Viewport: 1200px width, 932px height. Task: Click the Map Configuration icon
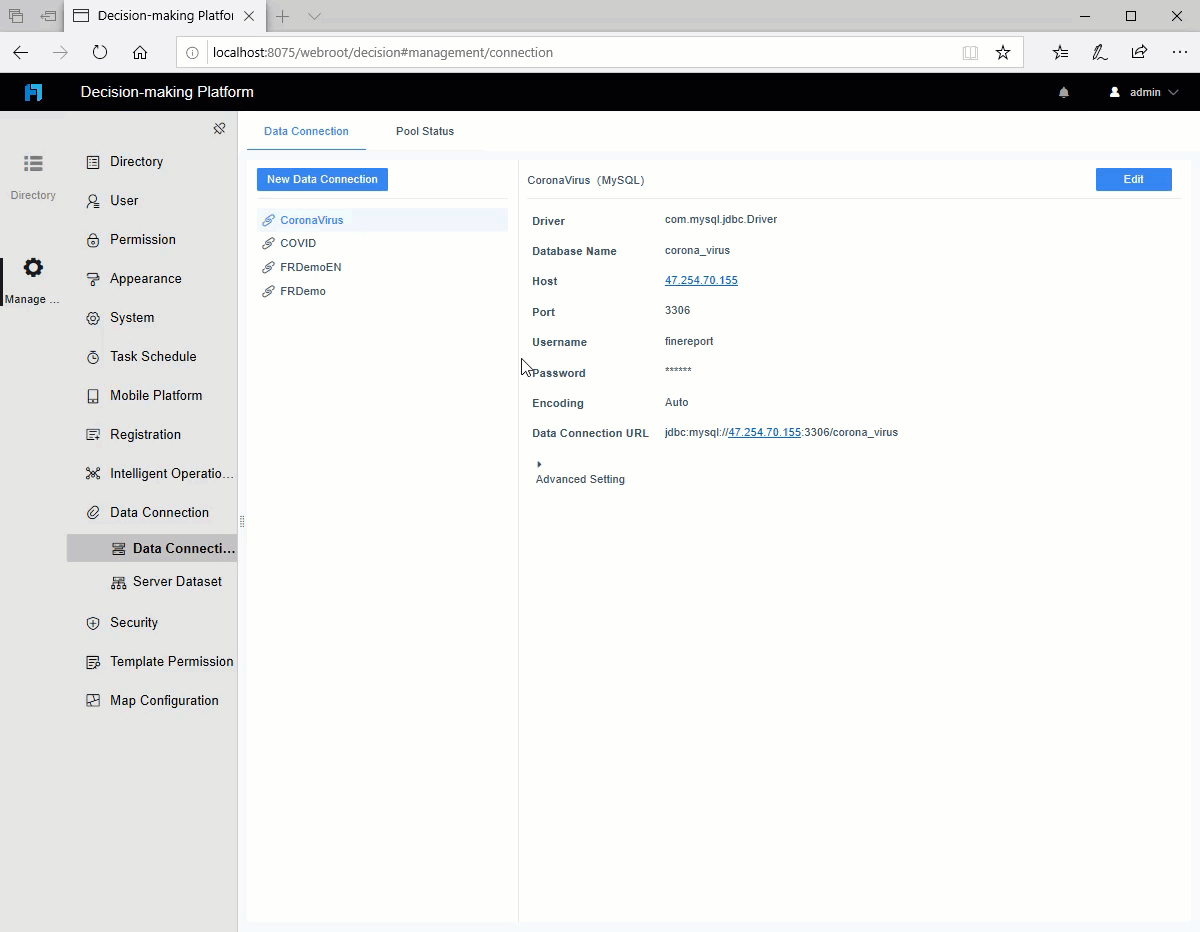[x=92, y=700]
